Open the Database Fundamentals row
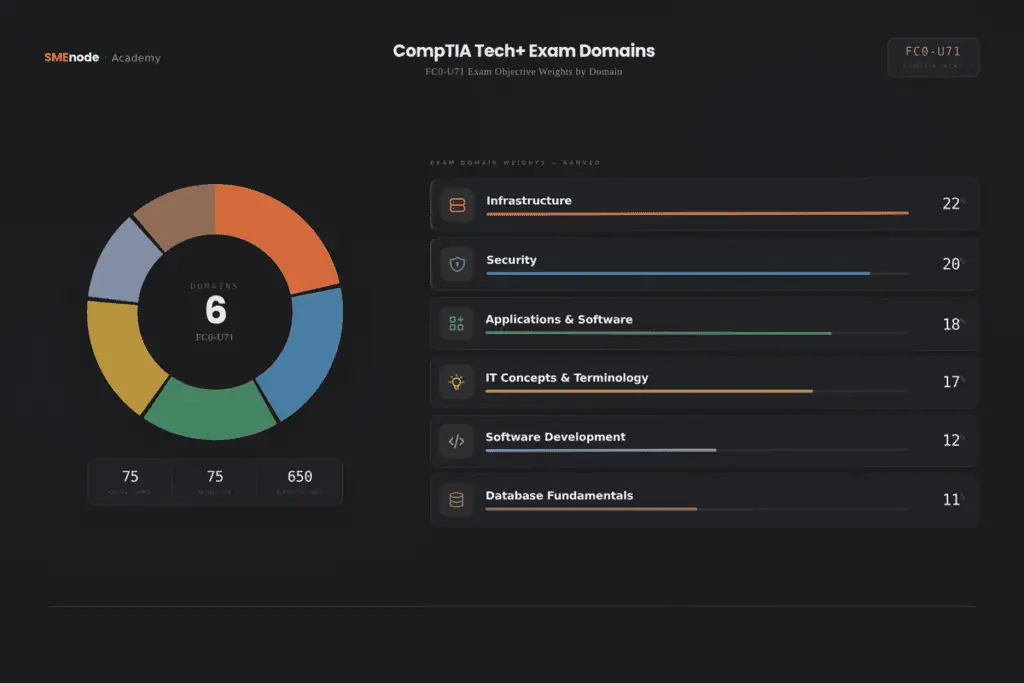This screenshot has height=683, width=1024. point(704,499)
